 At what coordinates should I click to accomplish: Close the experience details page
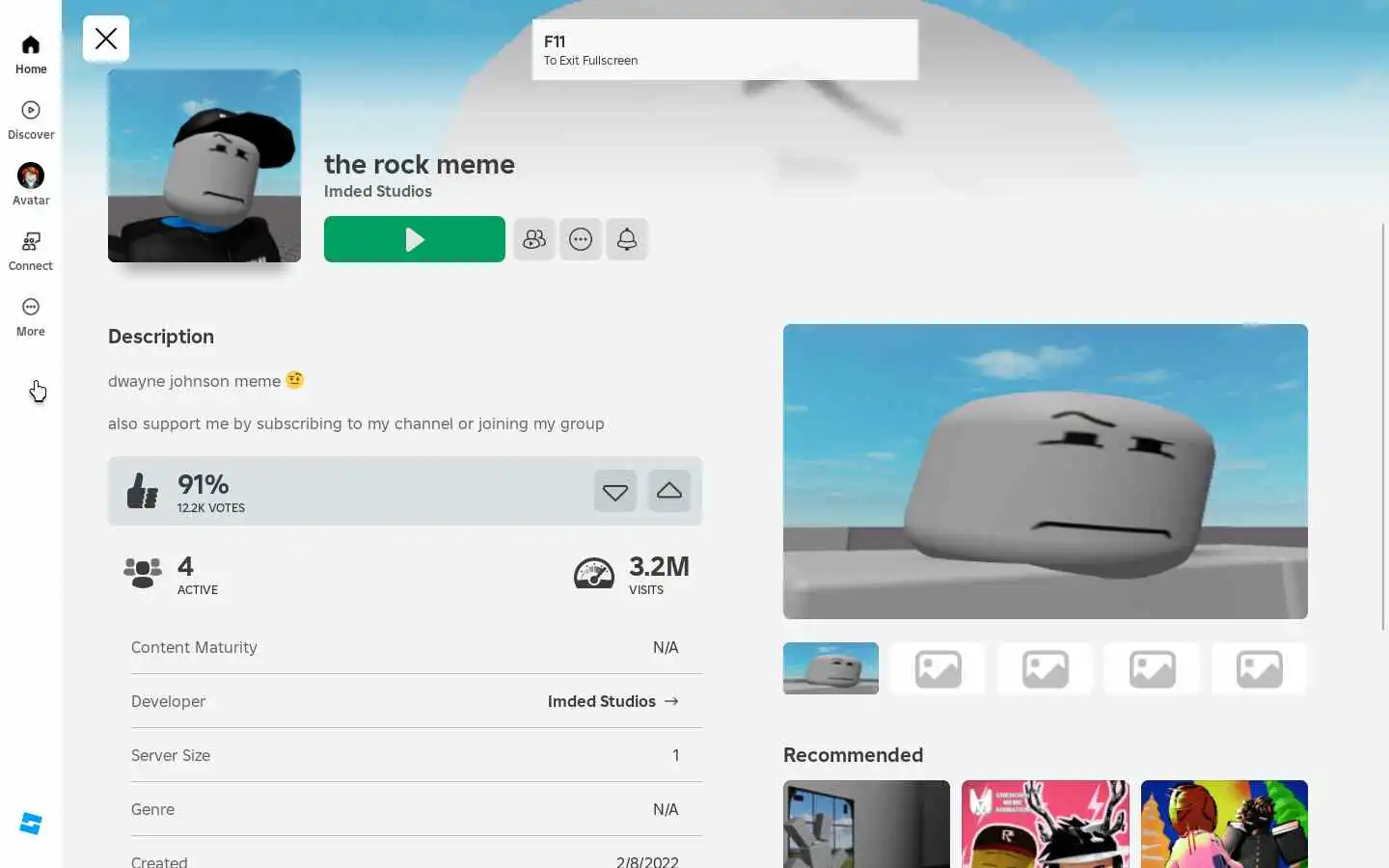(106, 39)
